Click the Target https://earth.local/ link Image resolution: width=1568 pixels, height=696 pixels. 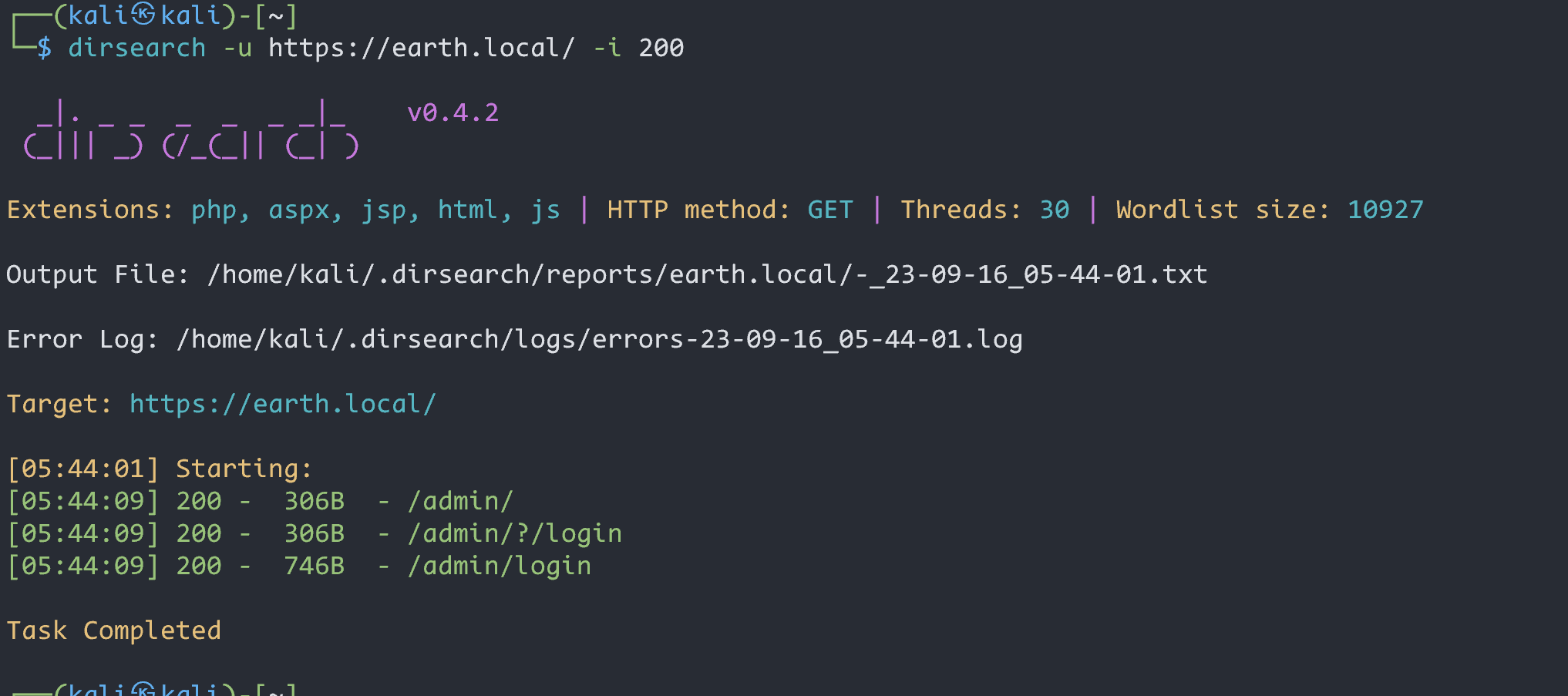283,404
